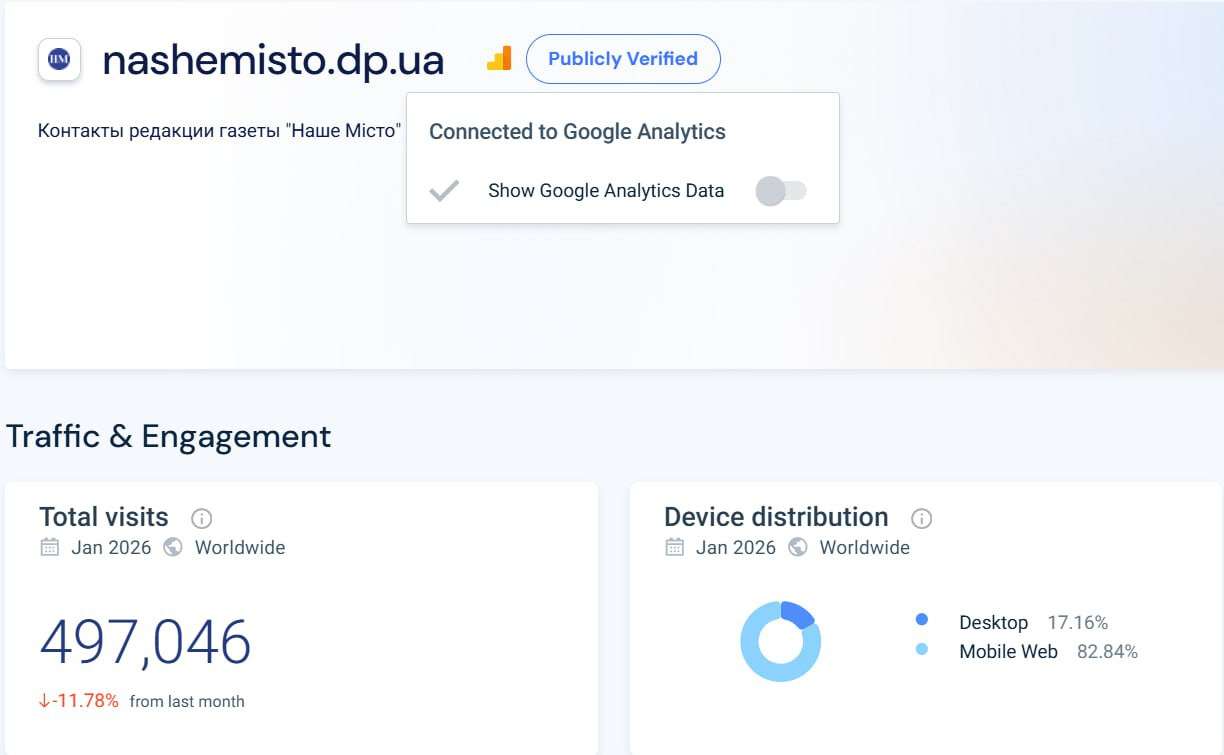Click the Worldwide label in Device distribution

tap(864, 547)
